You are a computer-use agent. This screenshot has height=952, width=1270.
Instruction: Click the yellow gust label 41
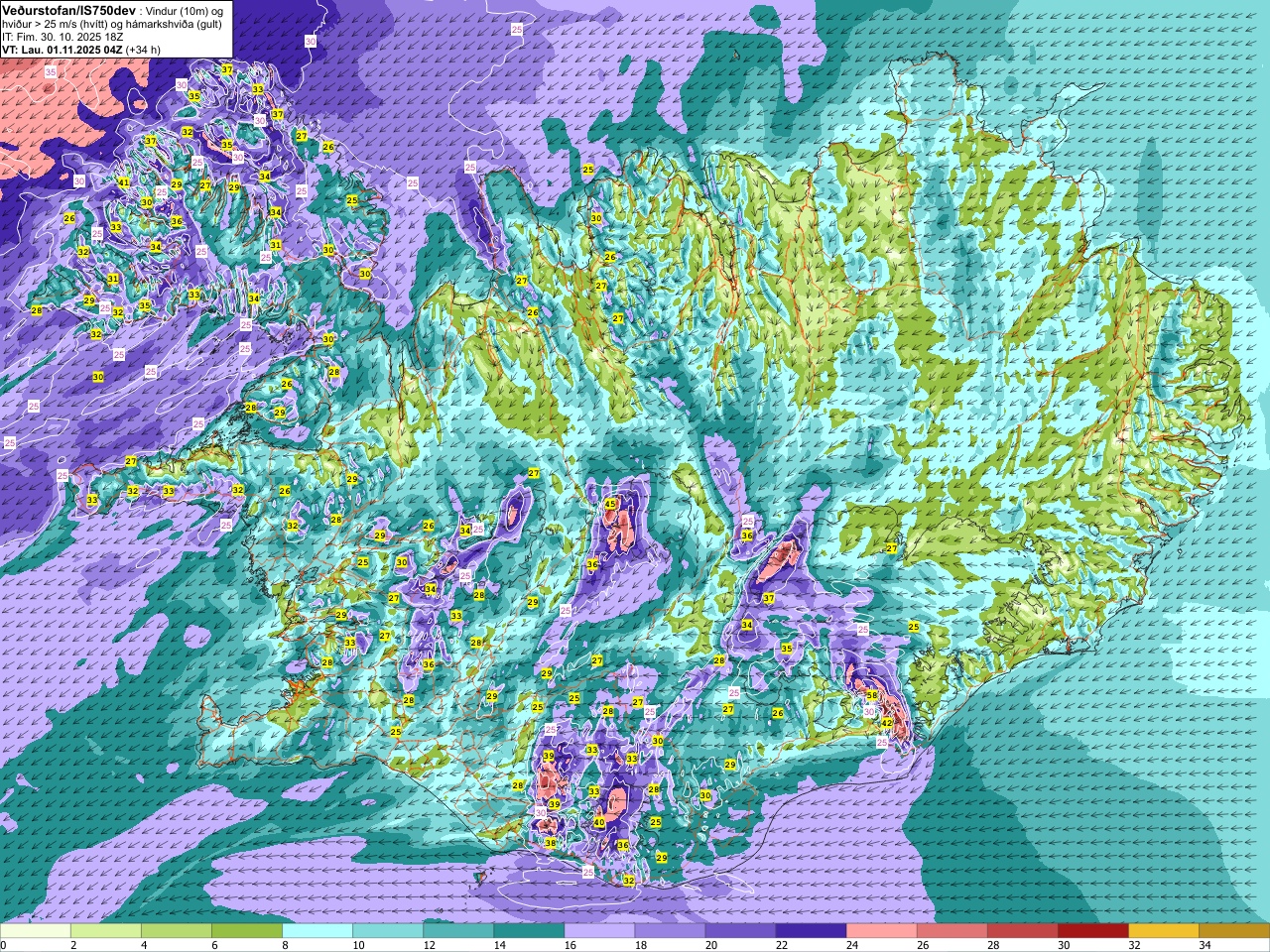[x=124, y=182]
